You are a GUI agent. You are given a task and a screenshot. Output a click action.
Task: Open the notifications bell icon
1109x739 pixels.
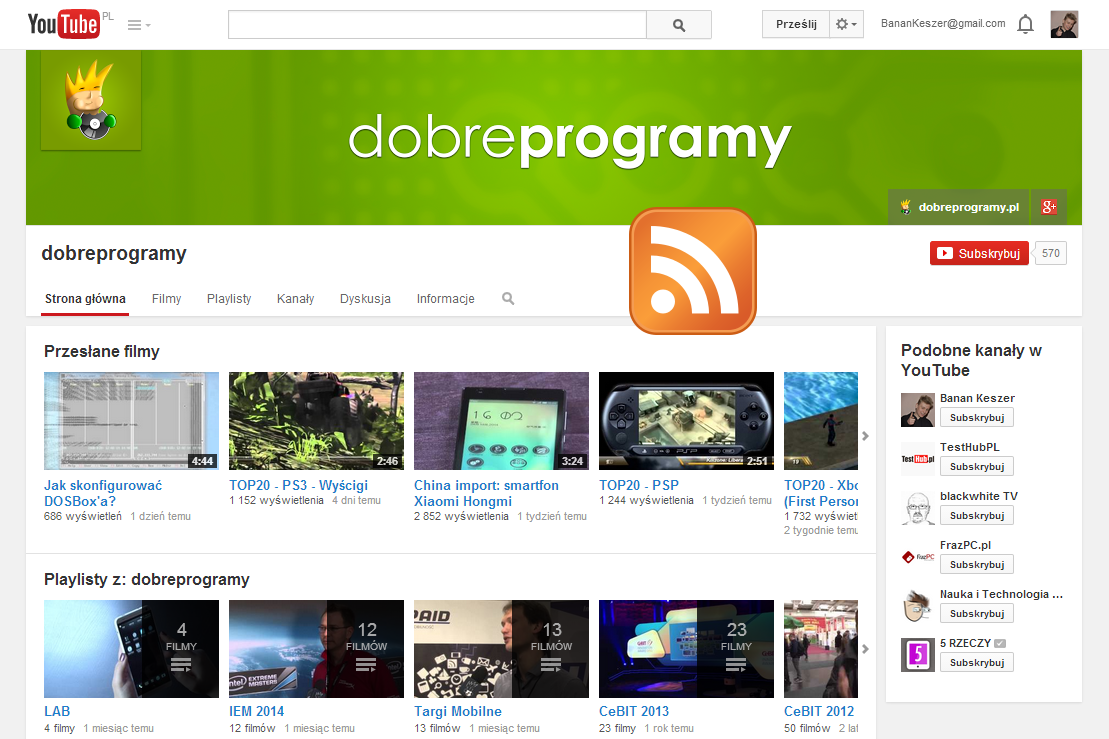point(1025,25)
